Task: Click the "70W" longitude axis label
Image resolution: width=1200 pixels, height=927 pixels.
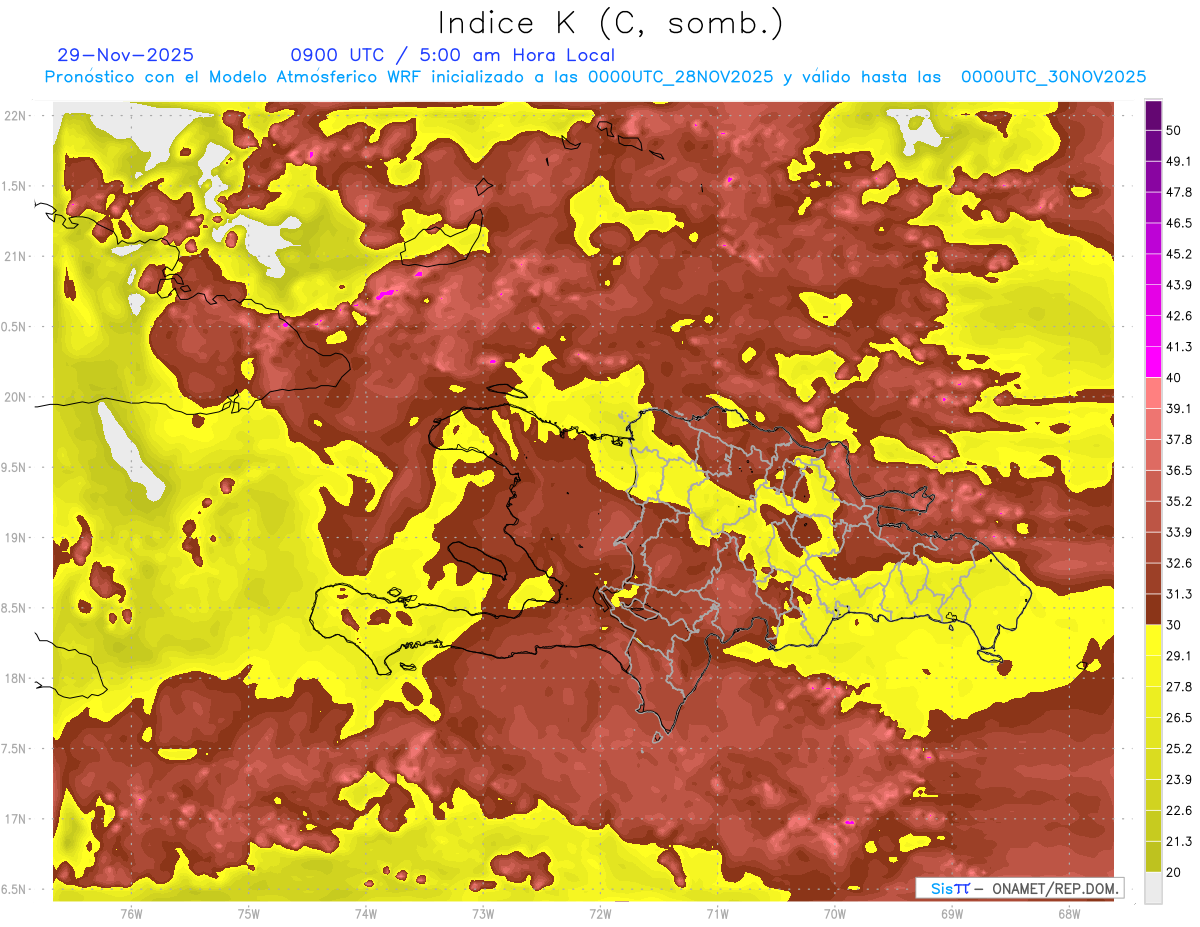Action: tap(835, 914)
